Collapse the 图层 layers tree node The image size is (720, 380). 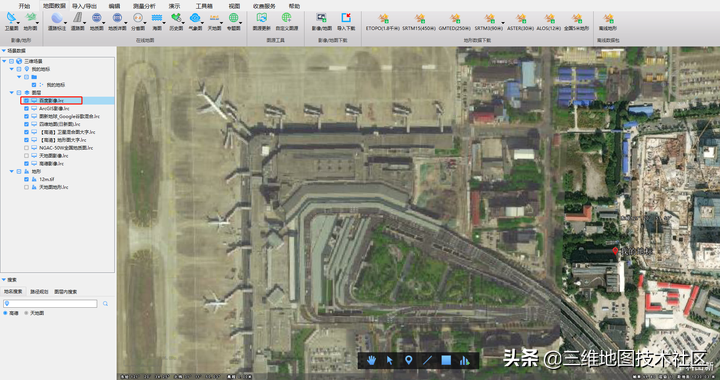pos(11,93)
